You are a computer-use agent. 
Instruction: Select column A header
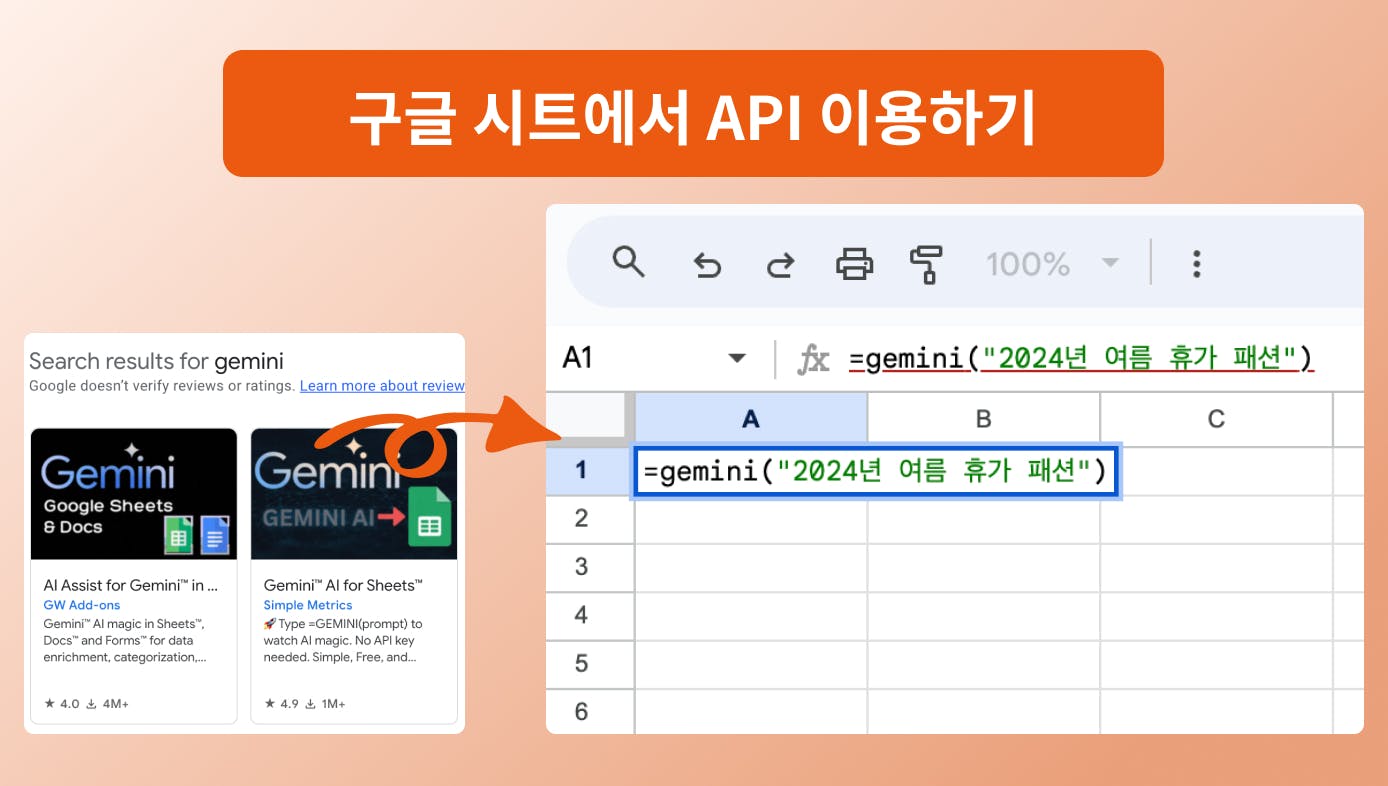coord(751,419)
